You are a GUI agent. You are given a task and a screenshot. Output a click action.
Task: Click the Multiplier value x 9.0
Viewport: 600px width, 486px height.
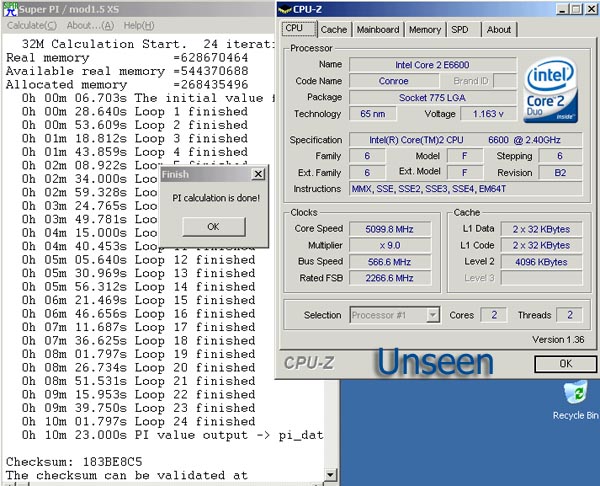(390, 245)
